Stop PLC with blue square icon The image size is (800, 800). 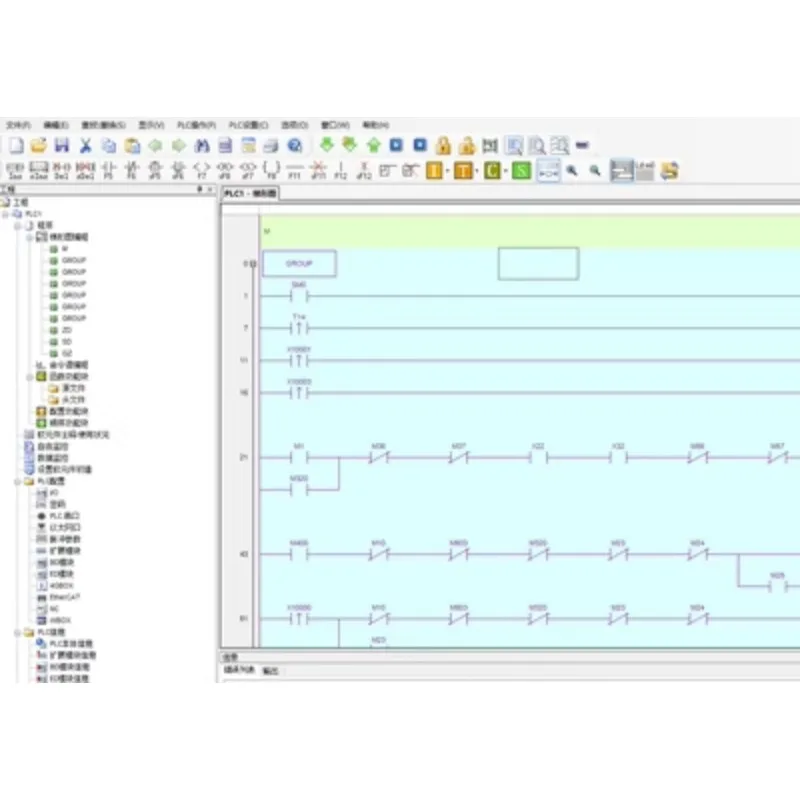[420, 145]
